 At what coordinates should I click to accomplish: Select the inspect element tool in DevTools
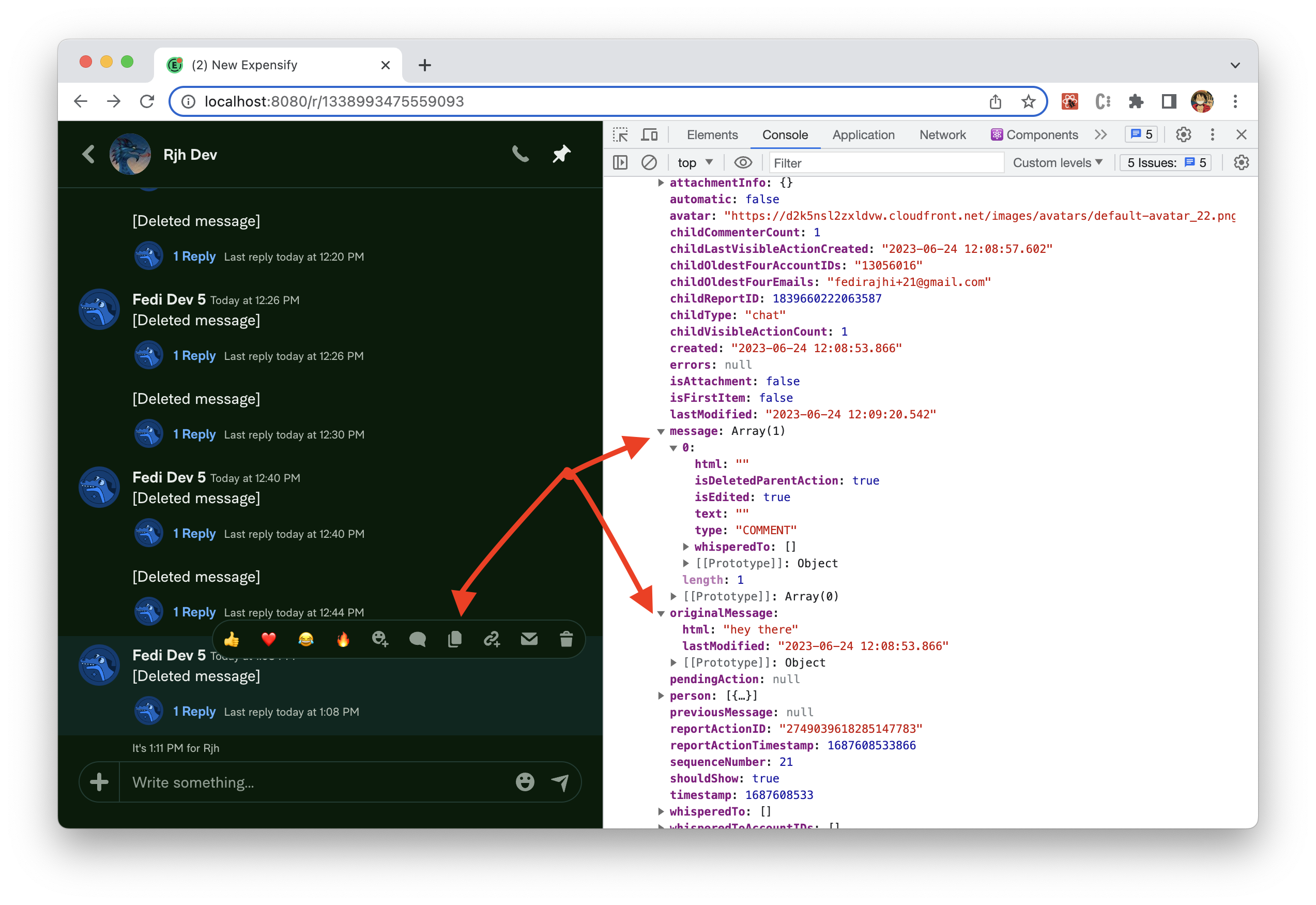(620, 134)
